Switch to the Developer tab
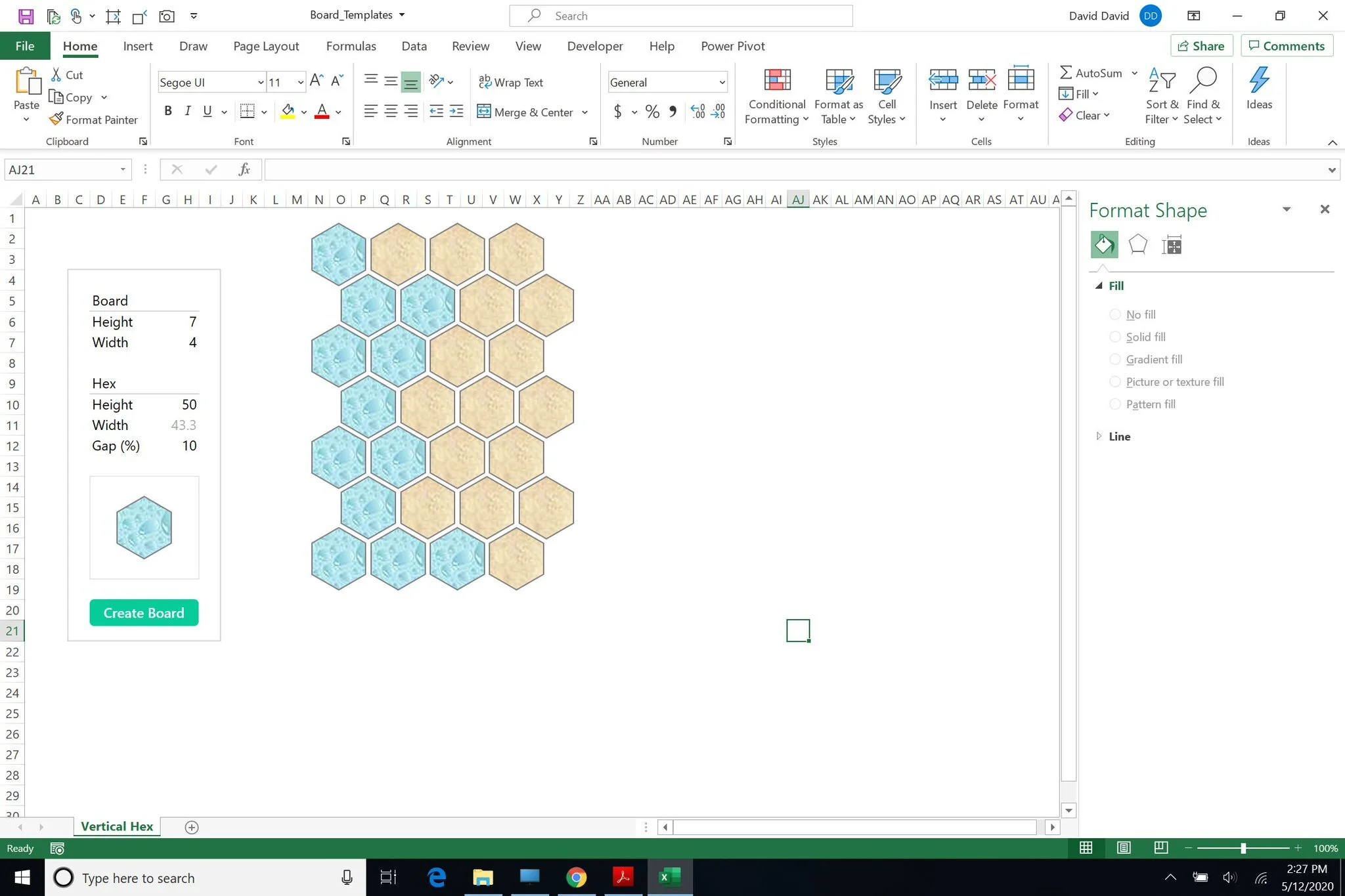 594,46
